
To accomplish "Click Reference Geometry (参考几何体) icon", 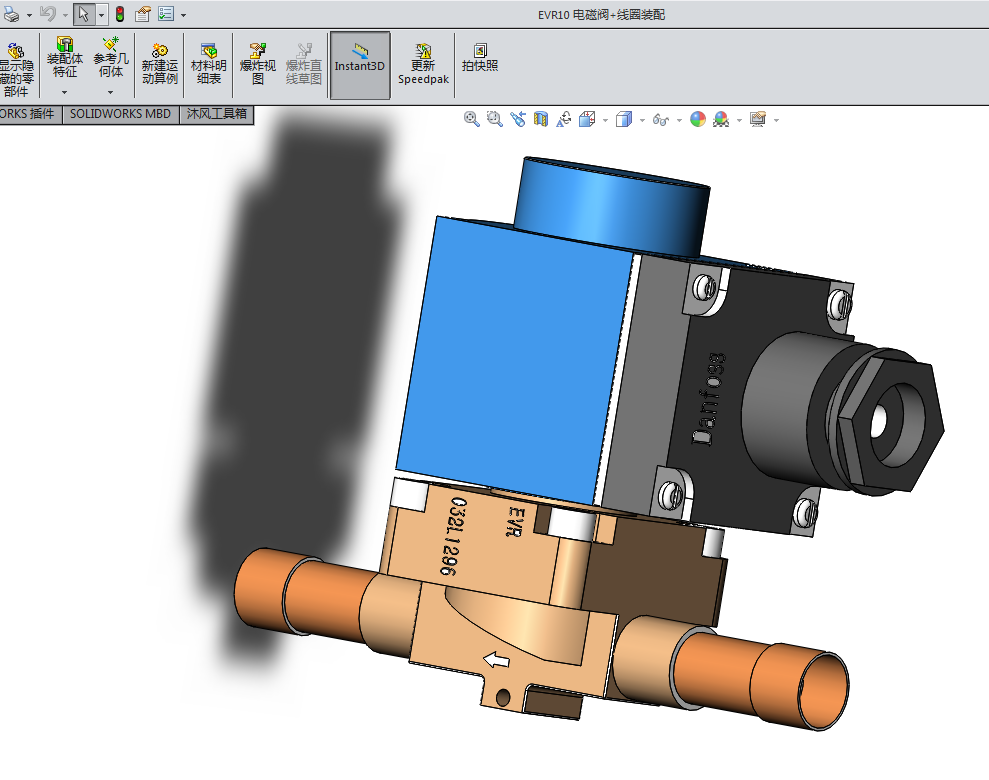I will pyautogui.click(x=111, y=57).
